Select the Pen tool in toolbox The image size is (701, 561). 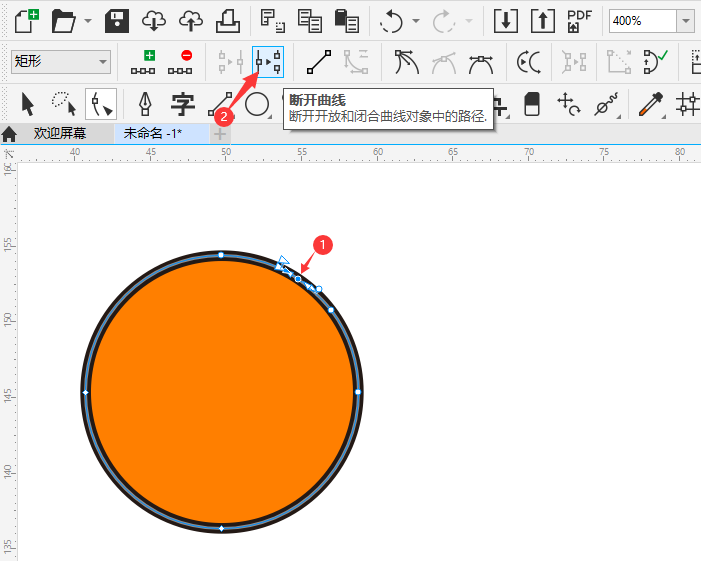click(x=145, y=104)
